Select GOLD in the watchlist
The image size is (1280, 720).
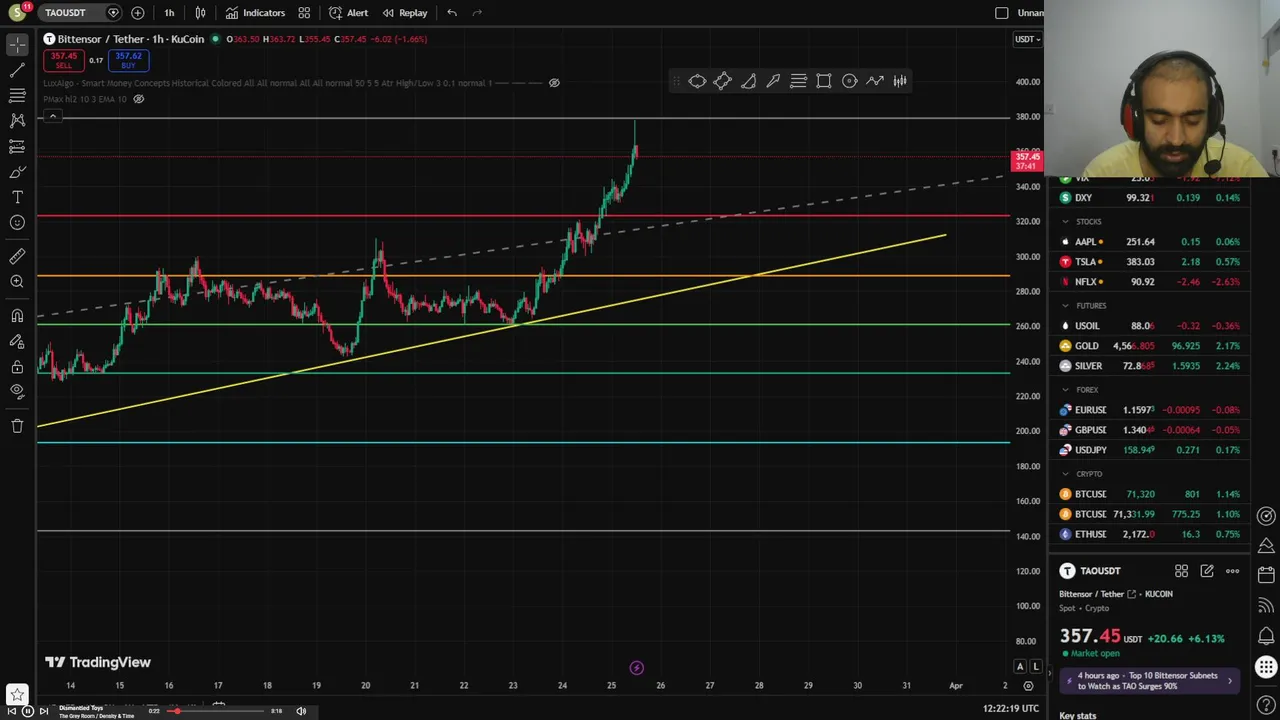[x=1148, y=346]
